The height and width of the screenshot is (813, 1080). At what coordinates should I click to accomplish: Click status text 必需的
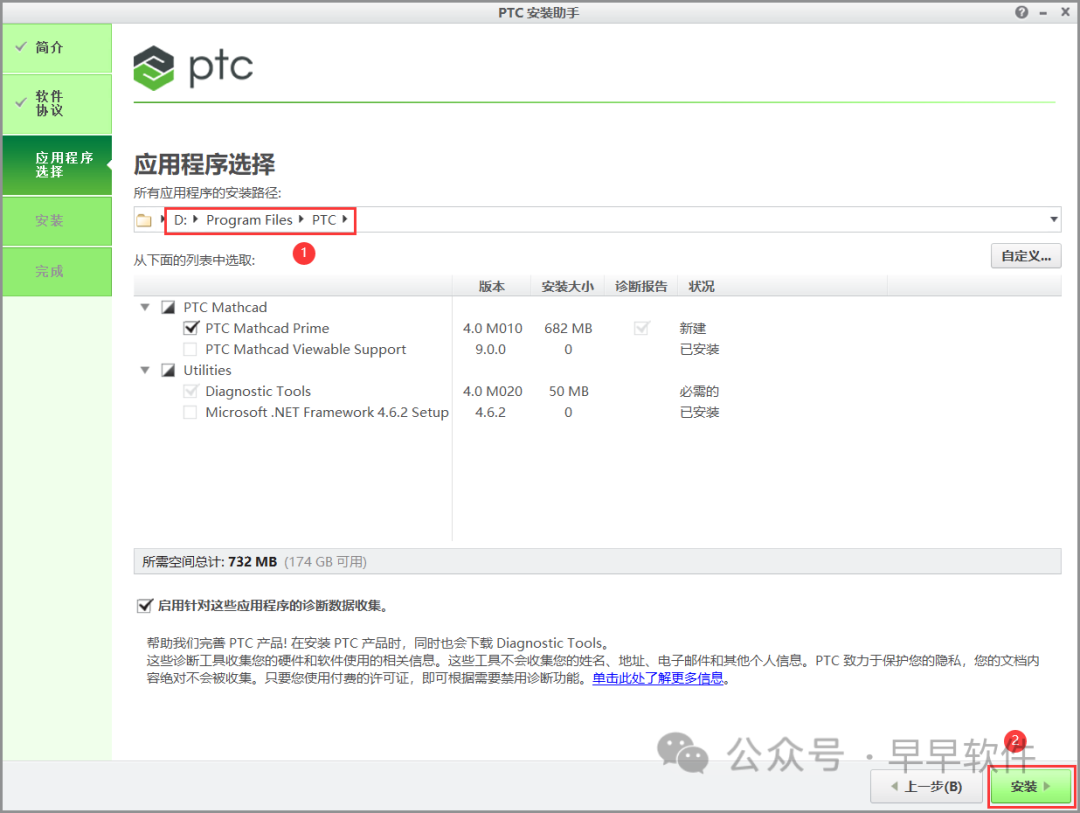point(699,391)
